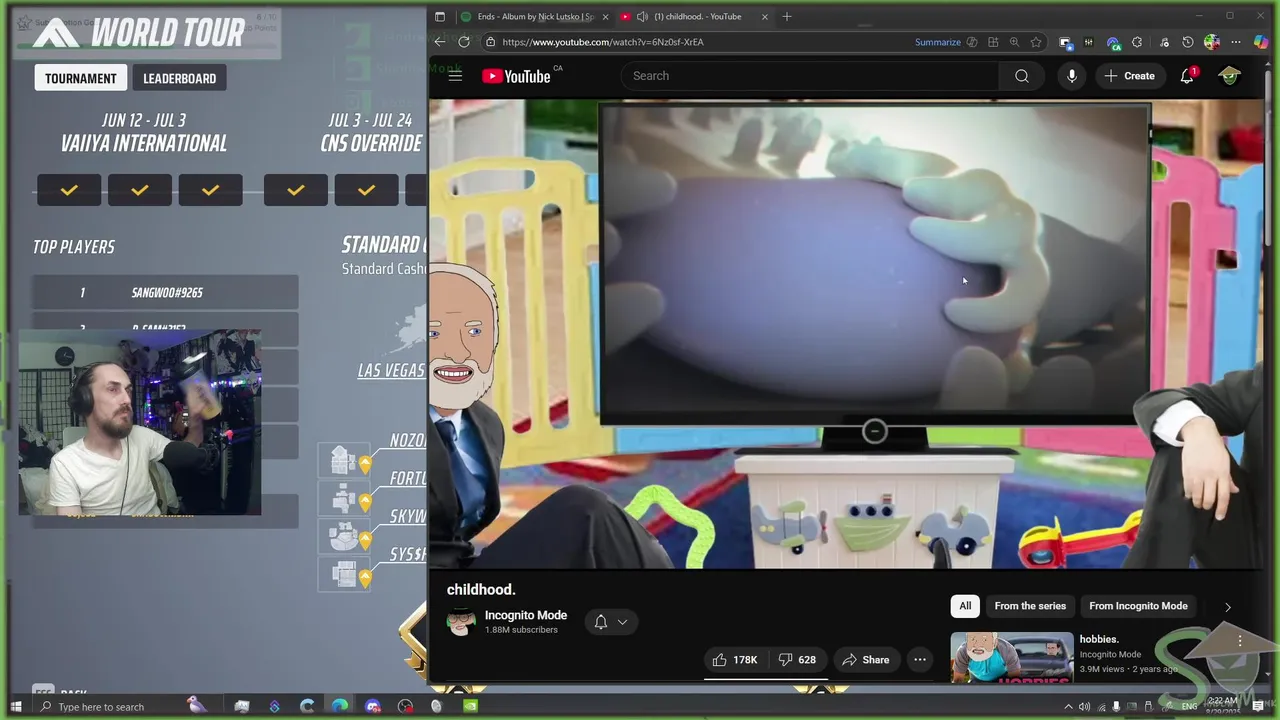Open Incognito Mode channel avatar

click(x=461, y=622)
